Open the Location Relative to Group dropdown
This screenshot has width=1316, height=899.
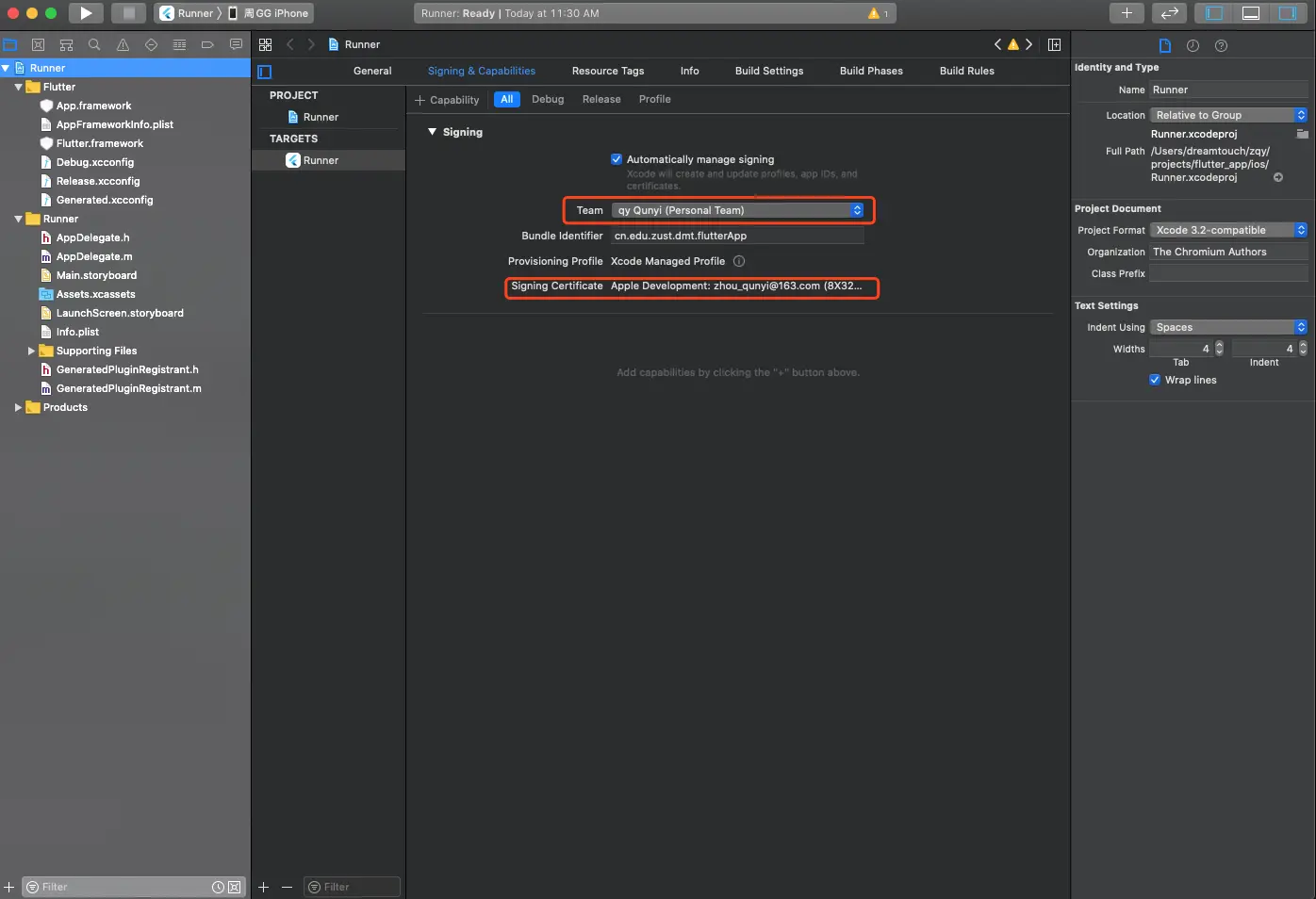1228,115
